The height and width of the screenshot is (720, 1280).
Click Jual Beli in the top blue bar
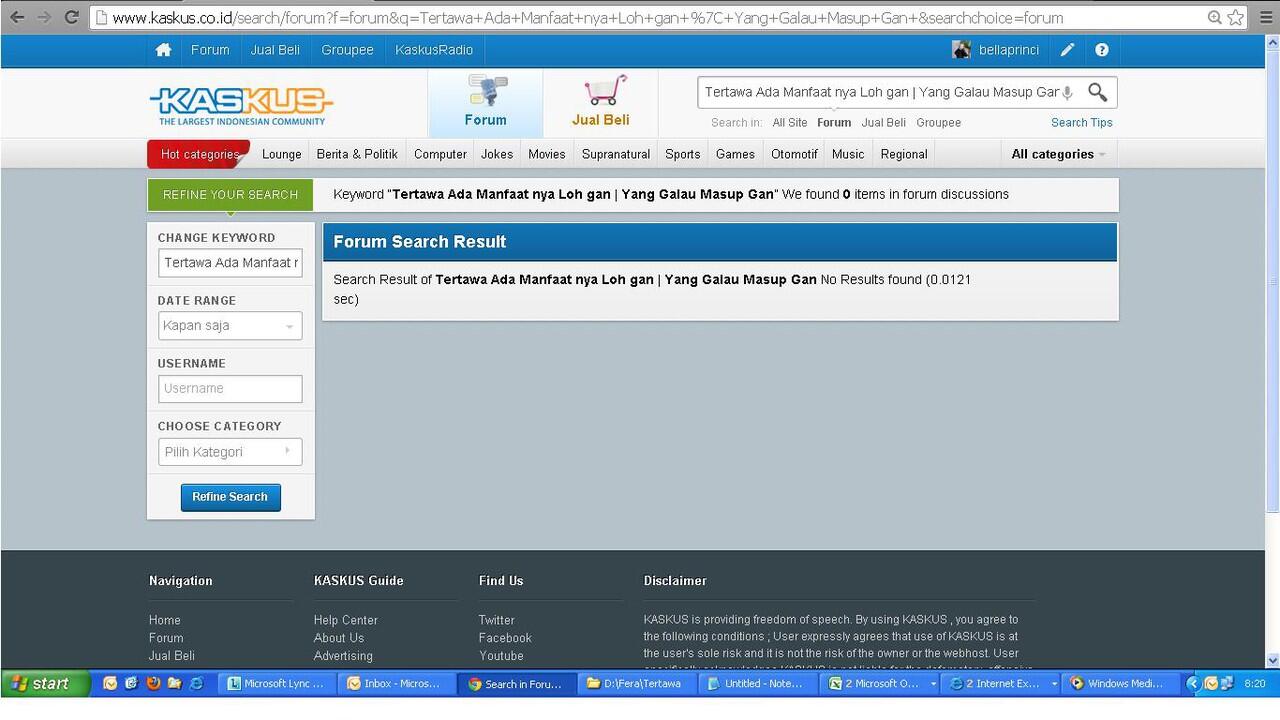(x=275, y=50)
